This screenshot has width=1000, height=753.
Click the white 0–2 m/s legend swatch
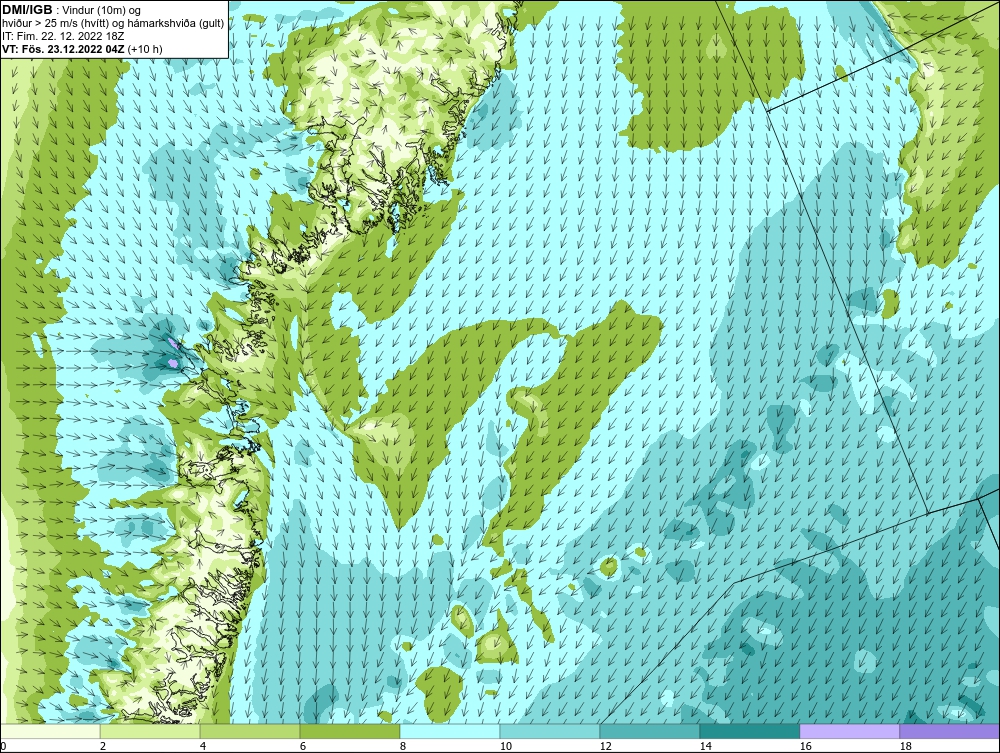pyautogui.click(x=50, y=731)
